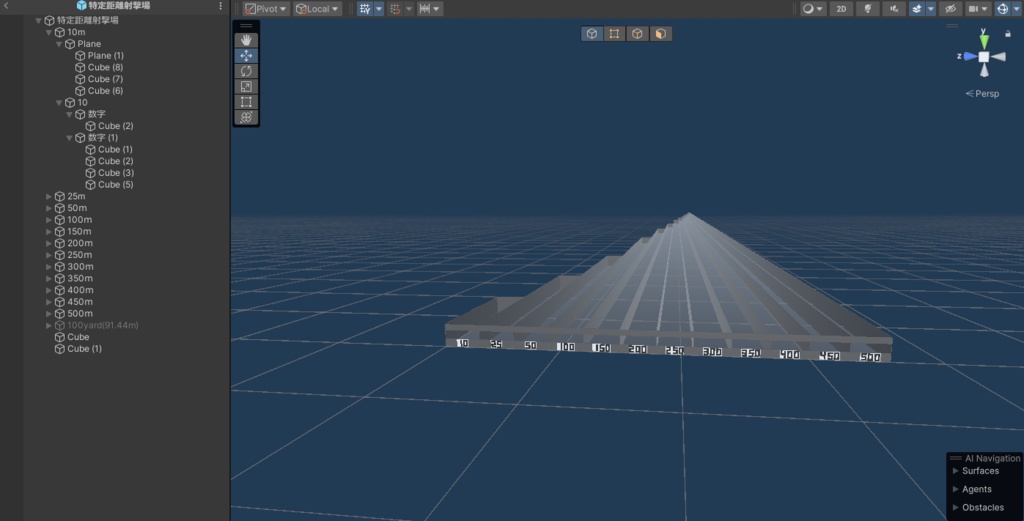Image resolution: width=1024 pixels, height=521 pixels.
Task: Collapse the 数字 (1) object
Action: point(70,138)
